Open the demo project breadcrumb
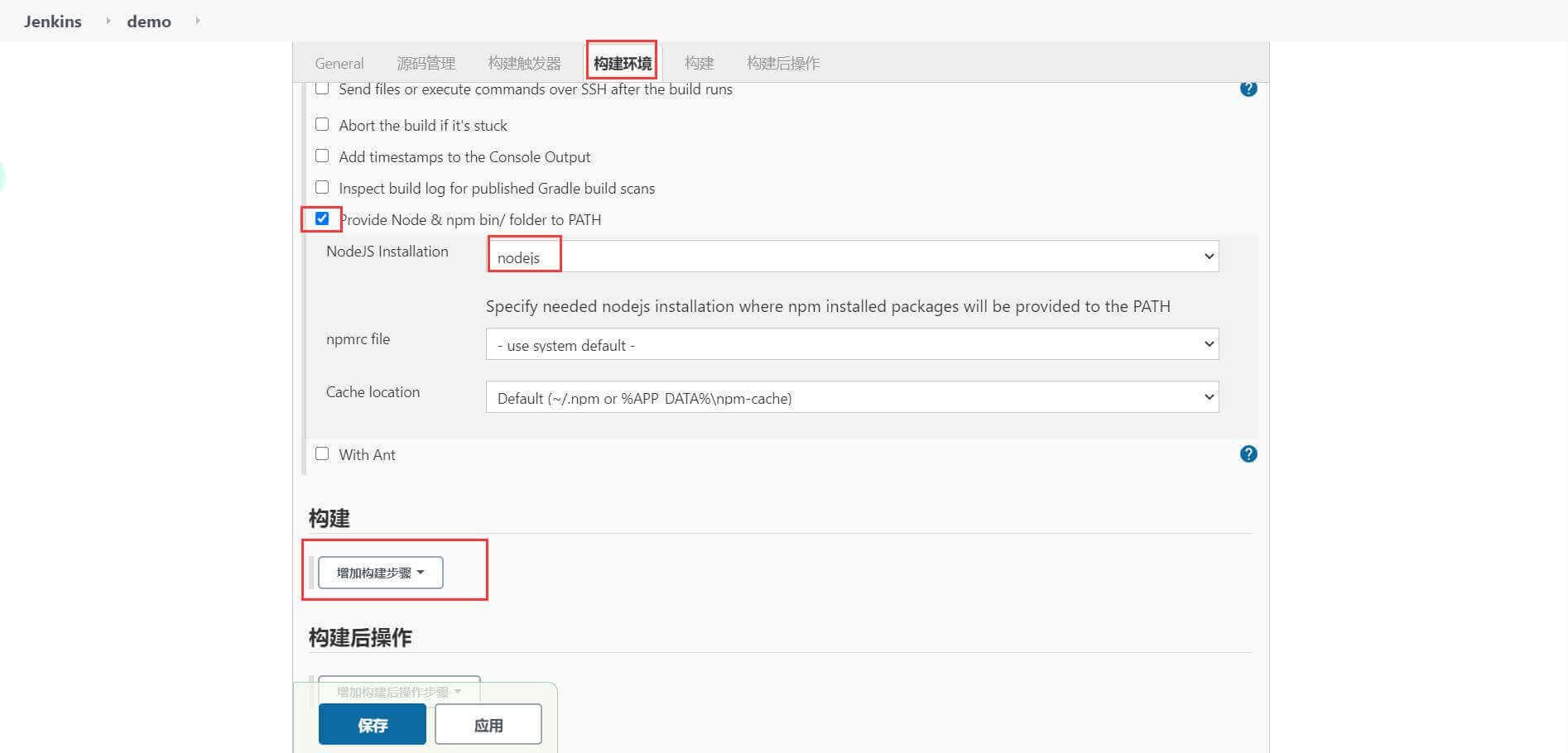This screenshot has width=1568, height=753. pos(149,22)
